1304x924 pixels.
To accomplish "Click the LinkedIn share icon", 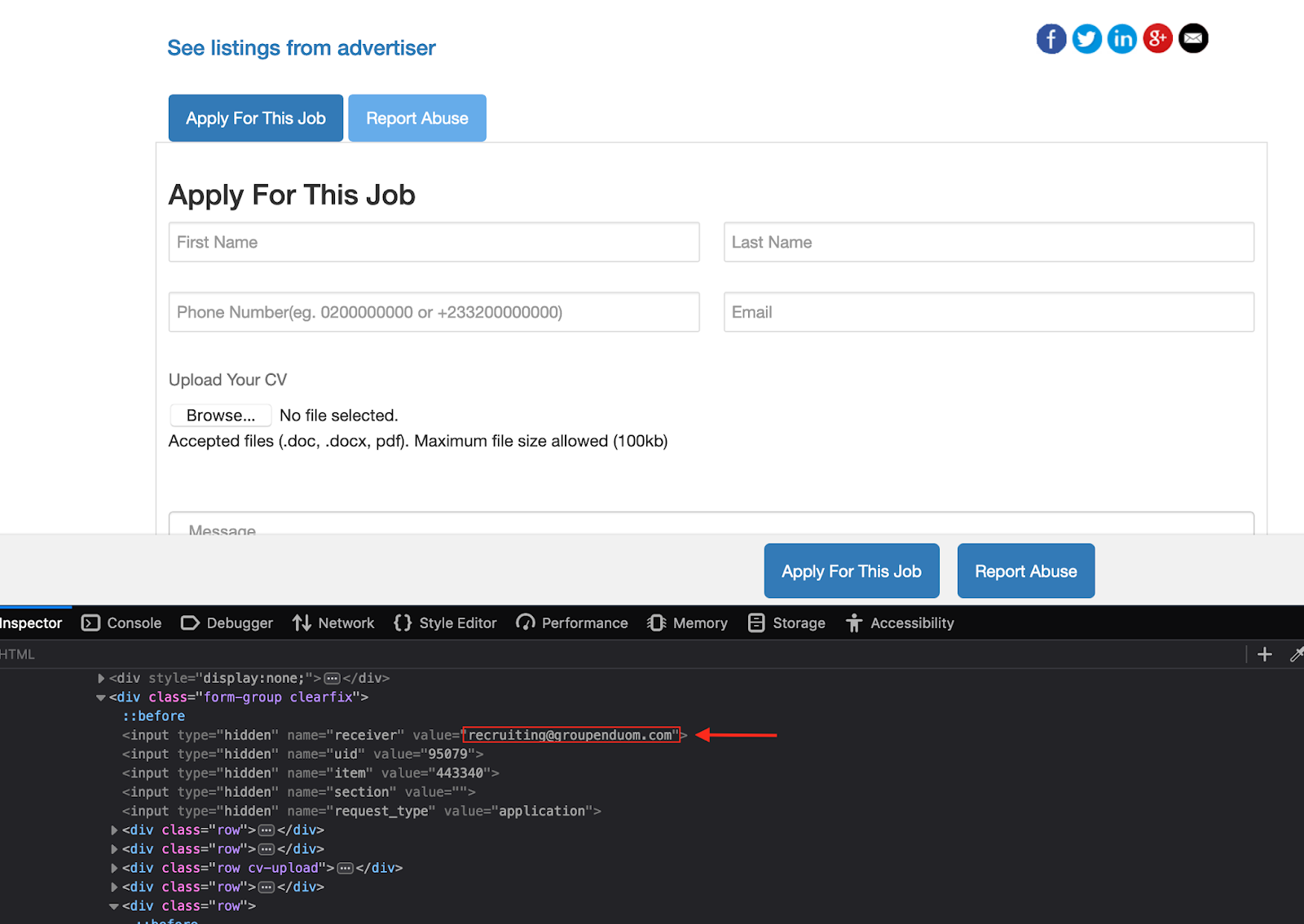I will click(x=1122, y=38).
